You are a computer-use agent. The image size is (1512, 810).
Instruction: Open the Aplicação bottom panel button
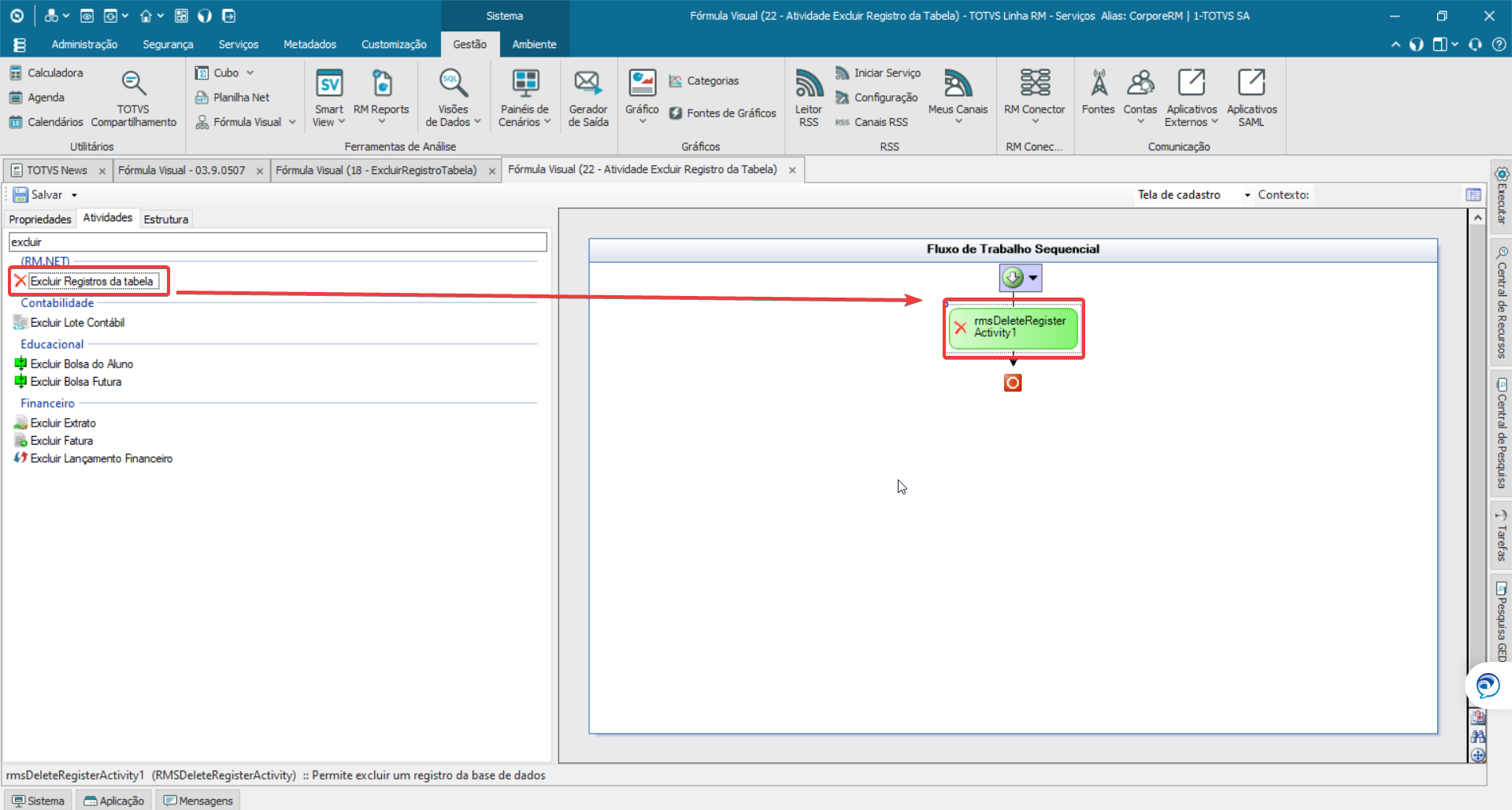click(114, 801)
